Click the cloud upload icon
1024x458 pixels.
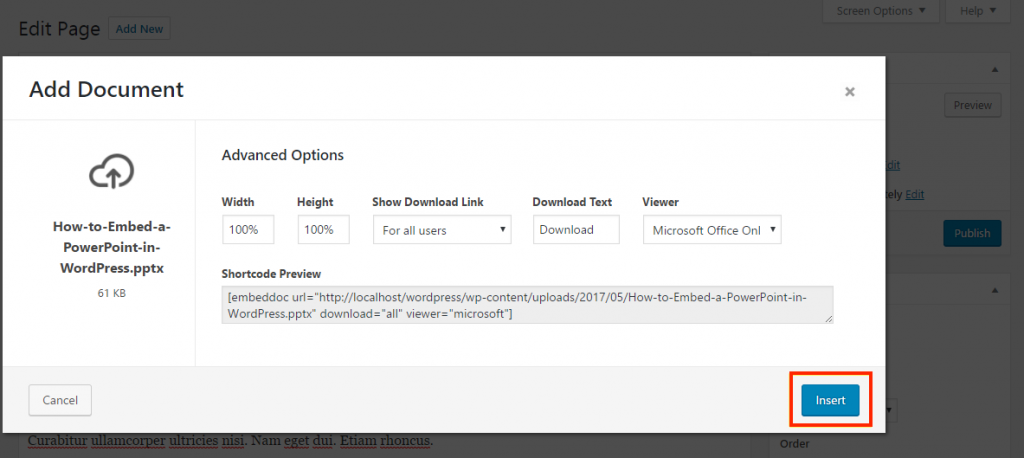coord(112,171)
